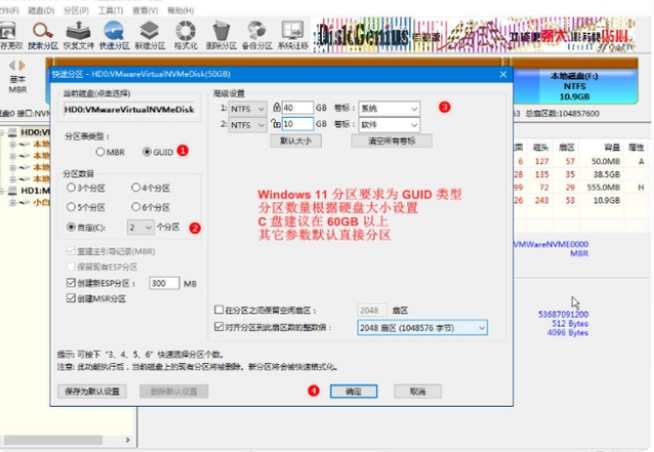The image size is (654, 452).
Task: Click the 格式化 (Format) toolbar icon
Action: point(185,34)
